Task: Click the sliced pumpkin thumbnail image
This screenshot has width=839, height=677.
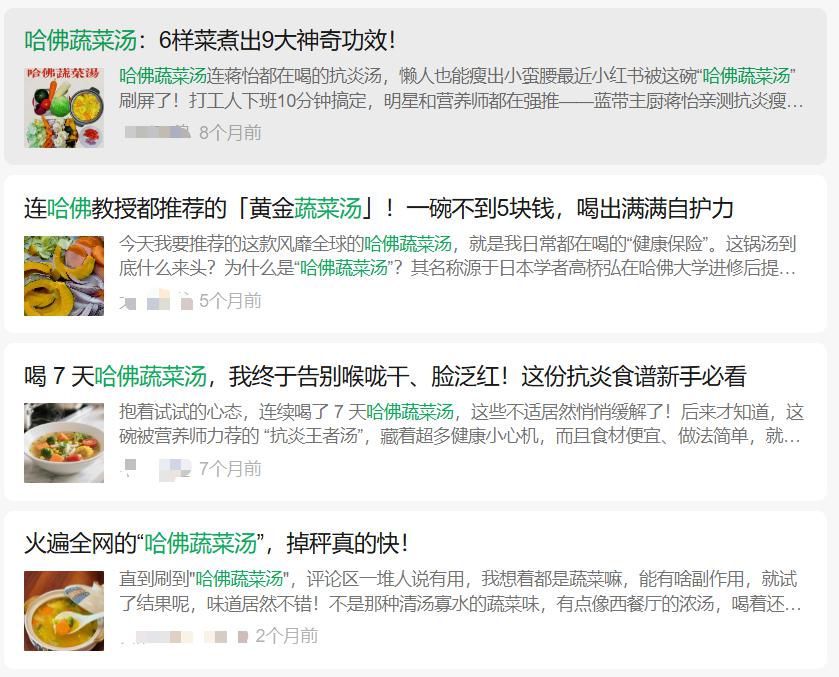Action: coord(64,276)
